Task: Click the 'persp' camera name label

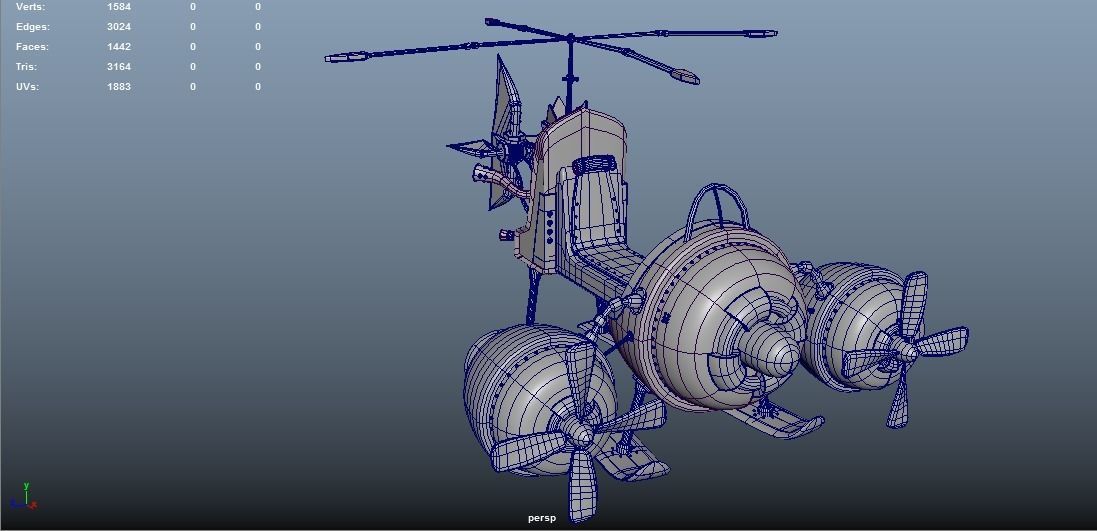Action: click(x=542, y=518)
